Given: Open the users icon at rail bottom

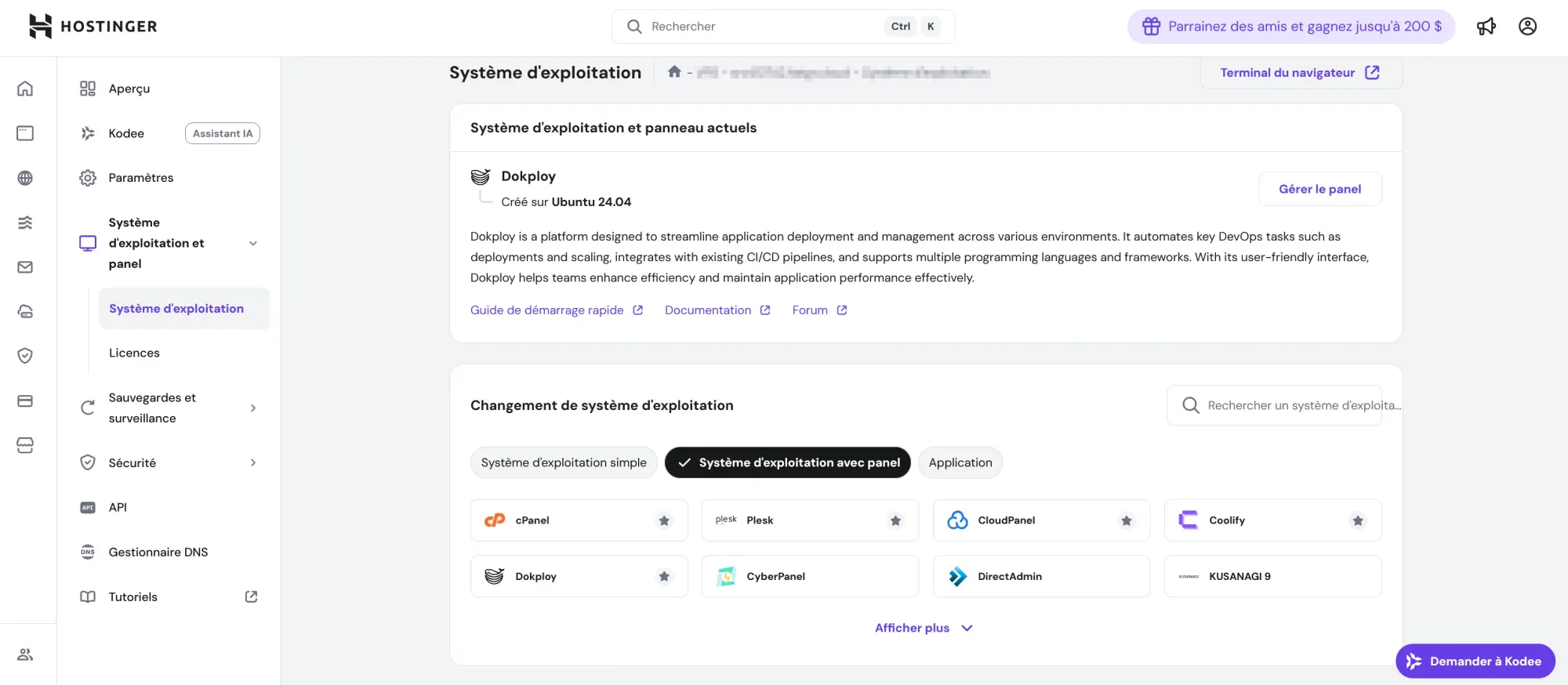Looking at the screenshot, I should click(25, 654).
